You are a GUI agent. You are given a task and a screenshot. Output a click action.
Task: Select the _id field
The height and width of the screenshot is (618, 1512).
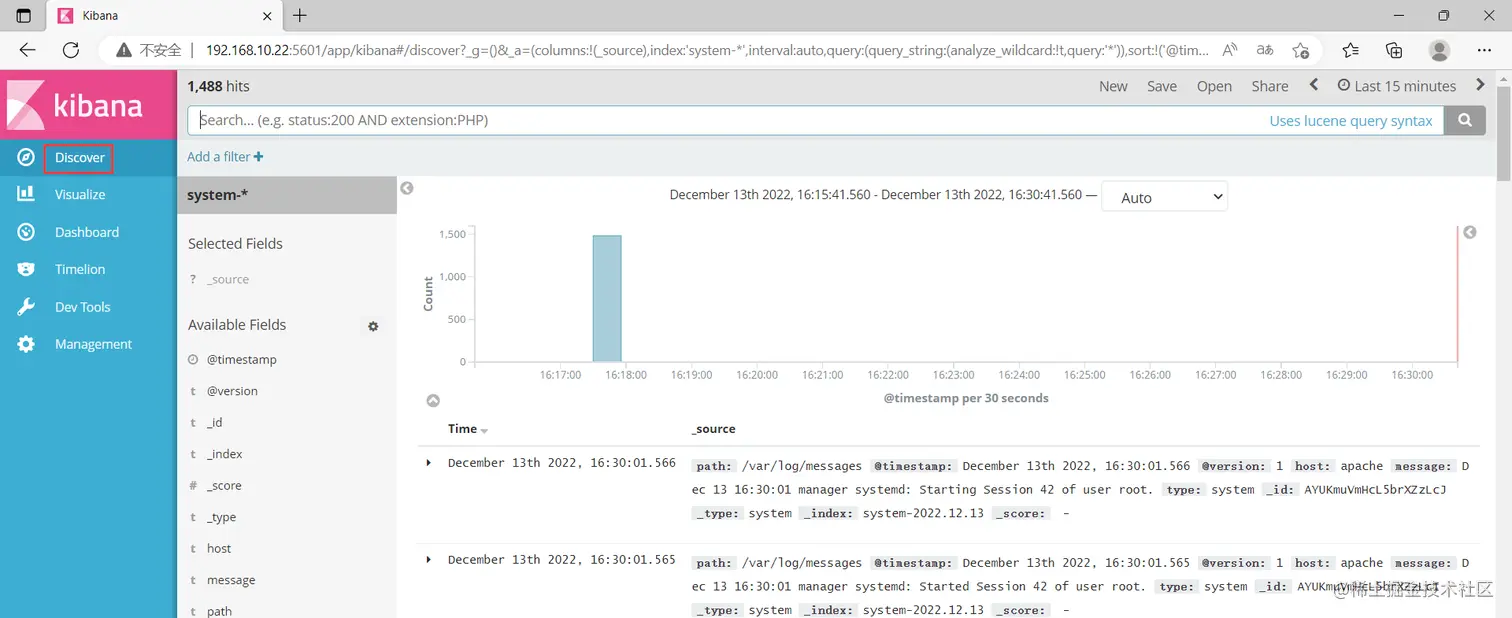click(x=214, y=422)
